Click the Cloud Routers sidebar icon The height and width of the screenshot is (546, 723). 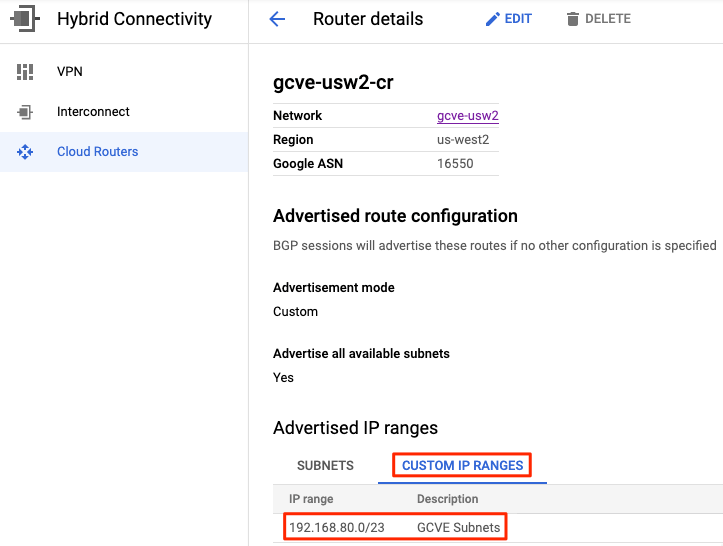25,152
